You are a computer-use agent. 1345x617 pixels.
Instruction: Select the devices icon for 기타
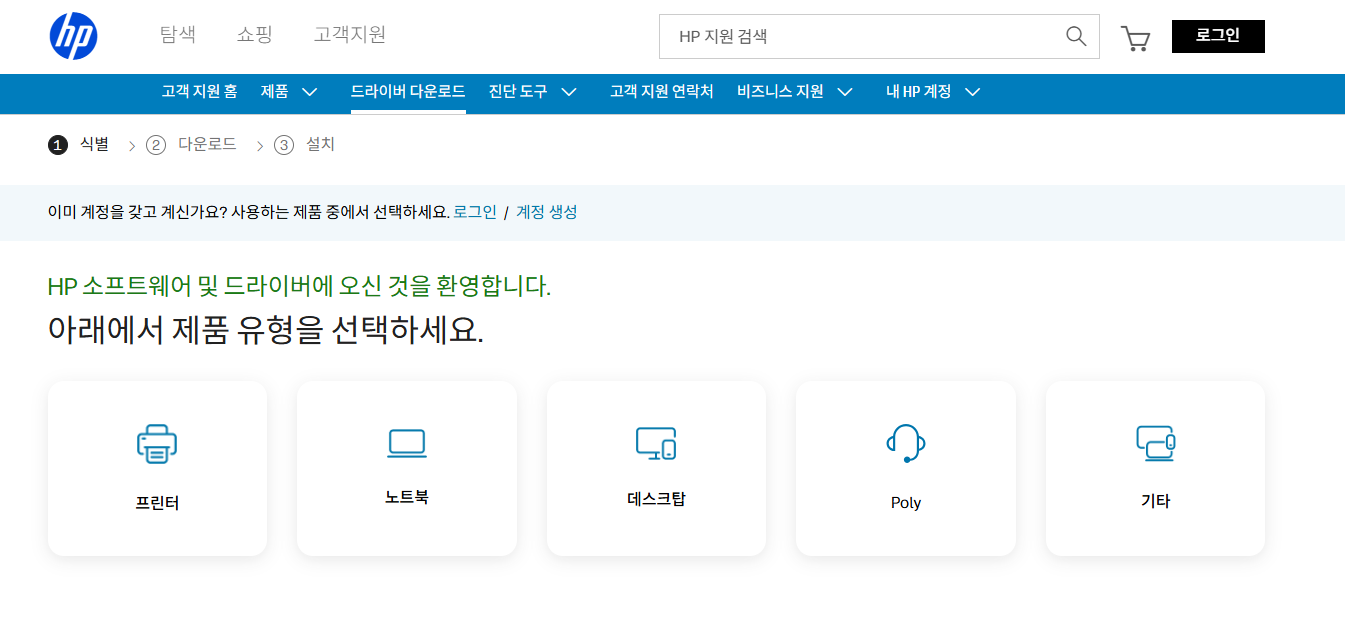coord(1155,443)
